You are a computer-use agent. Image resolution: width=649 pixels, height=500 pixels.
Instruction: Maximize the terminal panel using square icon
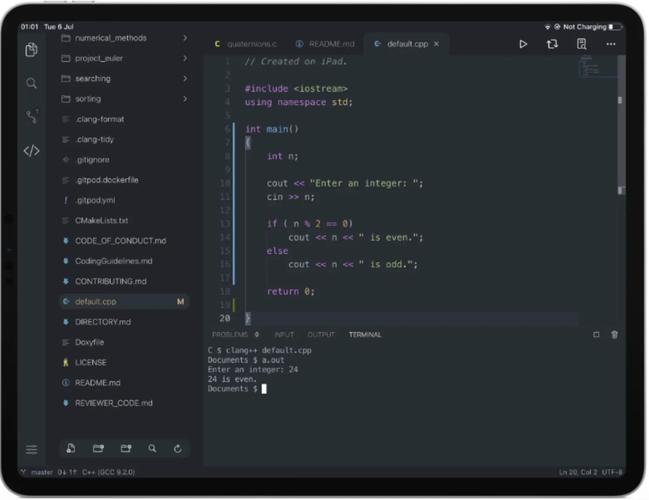(596, 334)
